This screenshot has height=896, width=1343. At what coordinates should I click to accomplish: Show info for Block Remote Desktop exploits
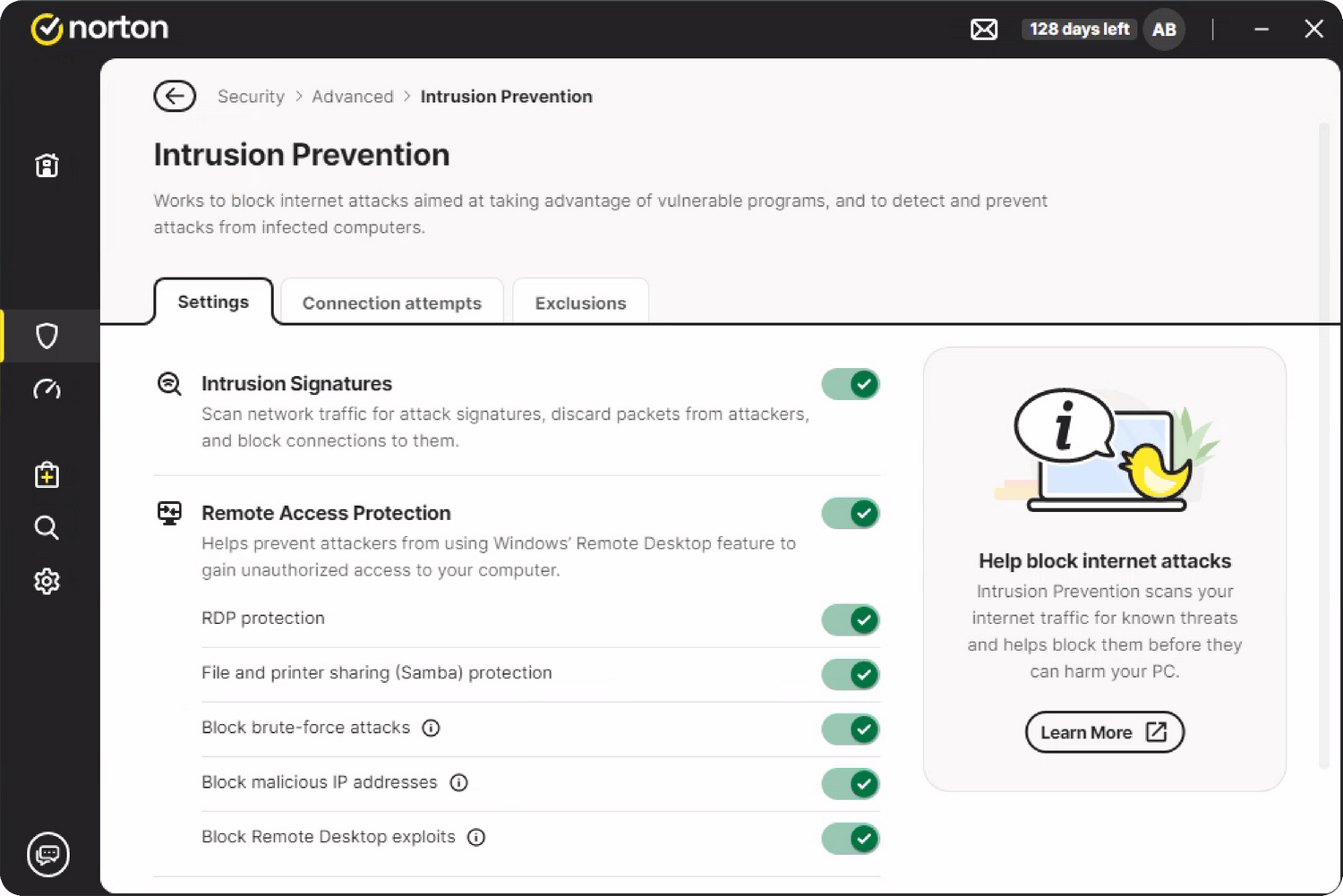pos(476,837)
